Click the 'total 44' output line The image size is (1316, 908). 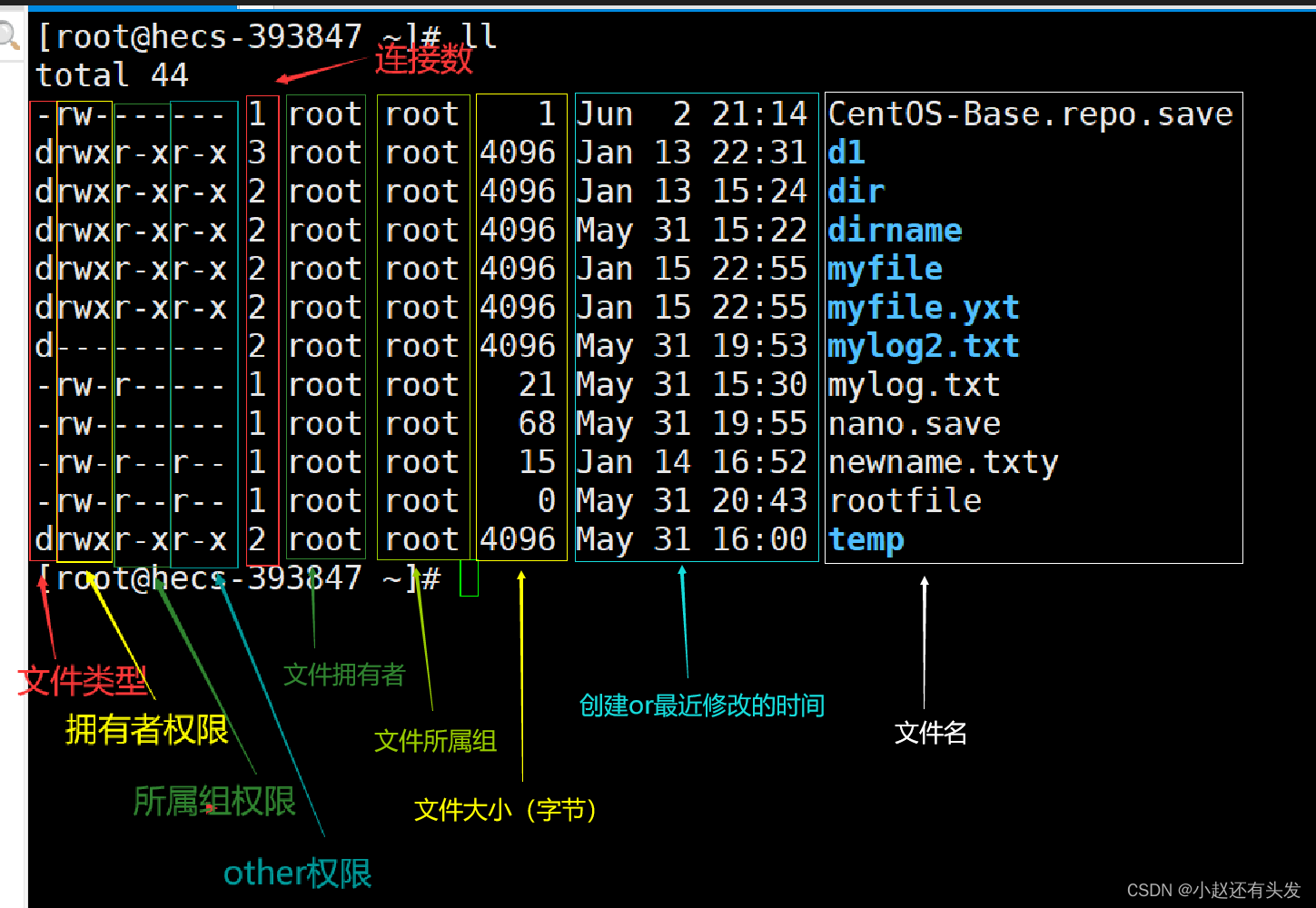pyautogui.click(x=113, y=75)
